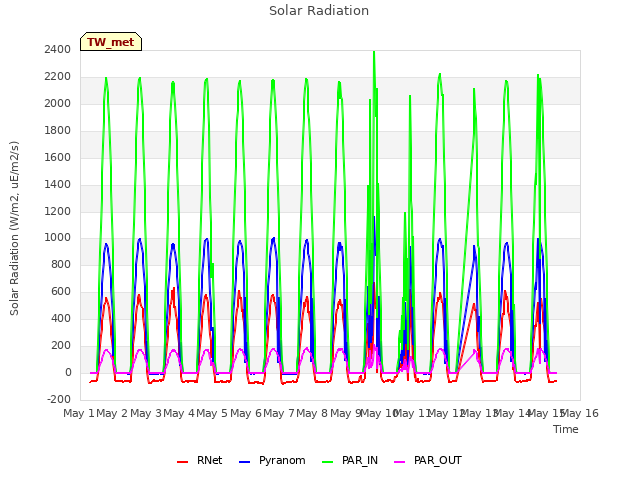Screen dimensions: 640x480
Task: Click the -200 y-axis tick label
Action: (59, 399)
